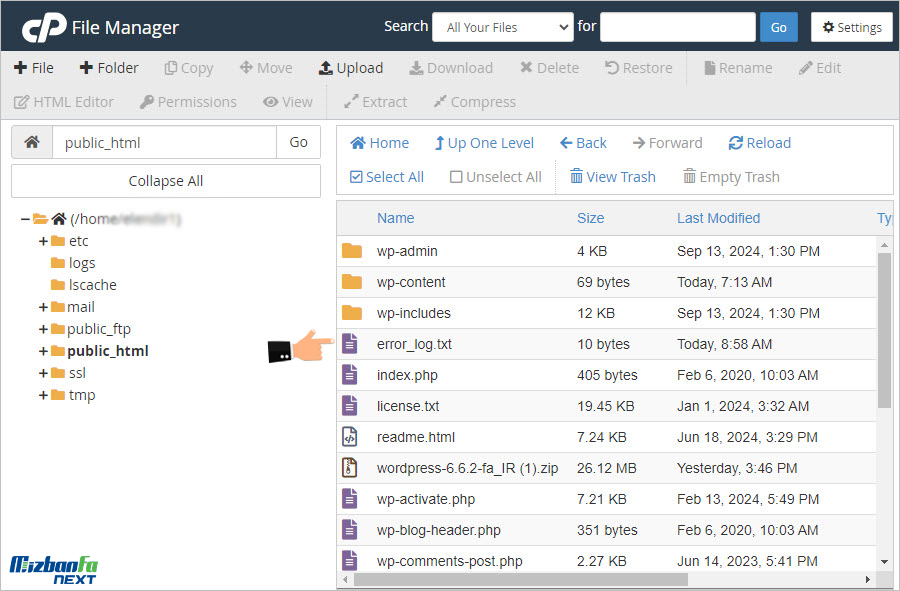The width and height of the screenshot is (900, 591).
Task: Sort the list by Size column
Action: point(590,218)
